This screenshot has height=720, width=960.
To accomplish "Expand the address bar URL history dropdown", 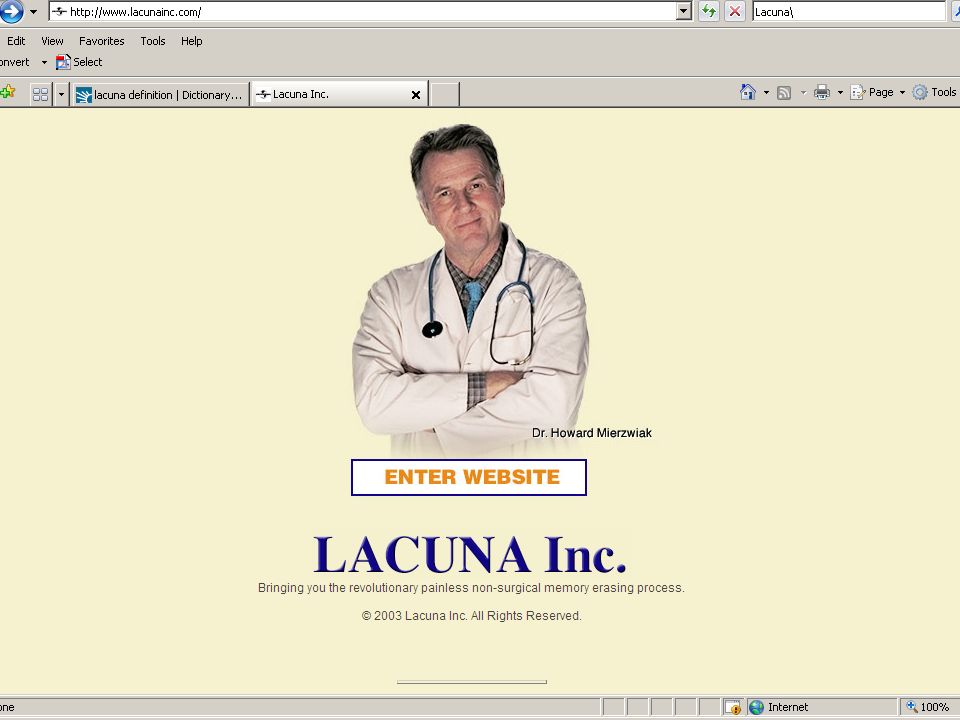I will pyautogui.click(x=684, y=12).
